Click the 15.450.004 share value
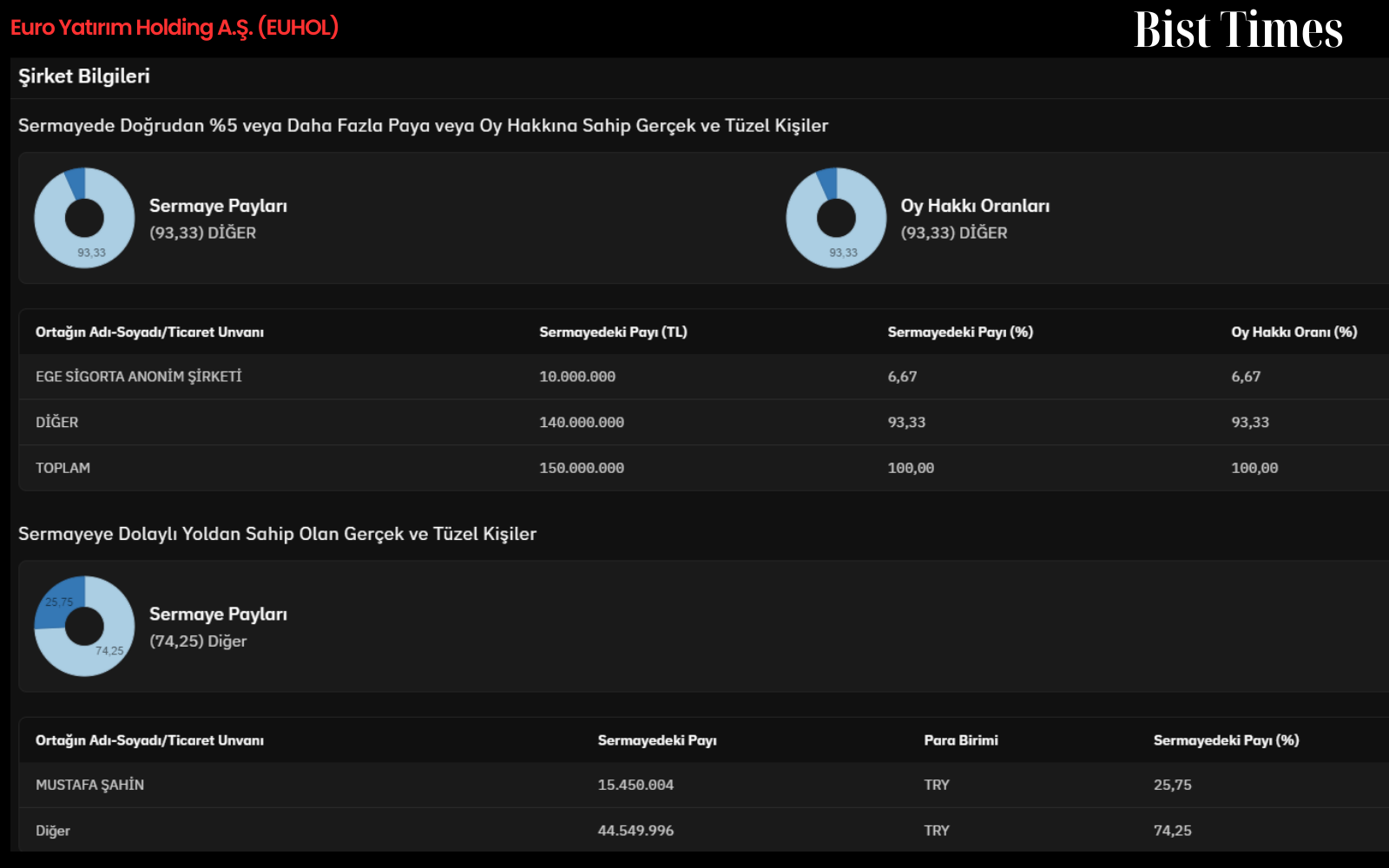The width and height of the screenshot is (1389, 868). (635, 785)
